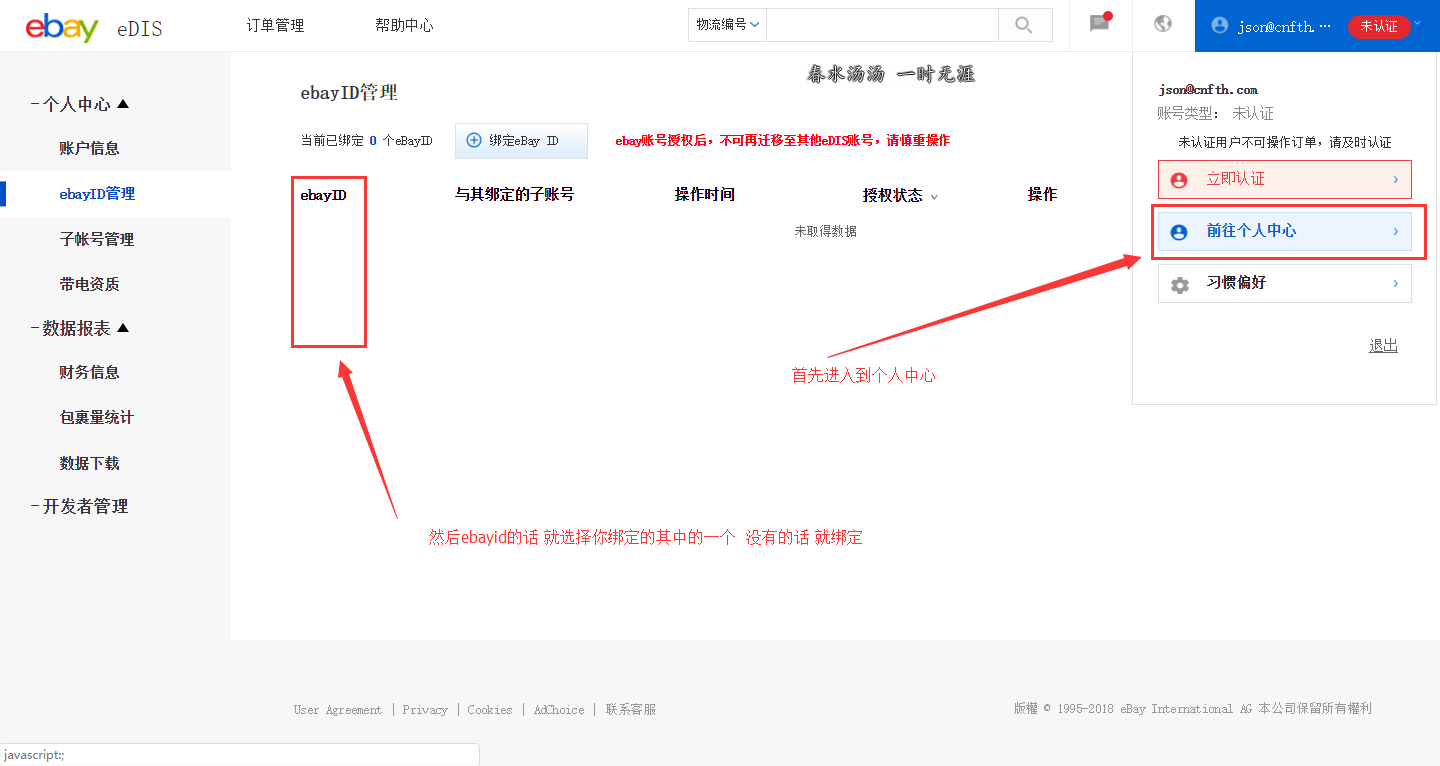
Task: Click the 操作 column header
Action: (1042, 194)
